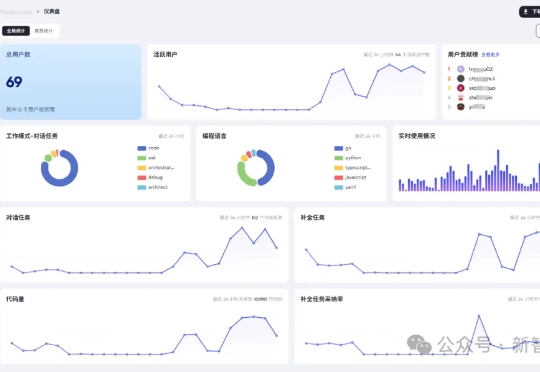Toggle the 'ask' legend entry
This screenshot has width=540, height=372.
tap(147, 158)
